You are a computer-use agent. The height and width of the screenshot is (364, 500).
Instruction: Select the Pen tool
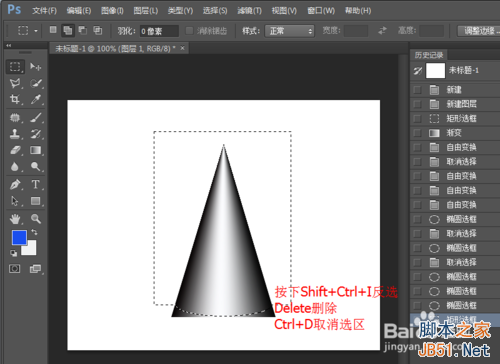(15, 184)
